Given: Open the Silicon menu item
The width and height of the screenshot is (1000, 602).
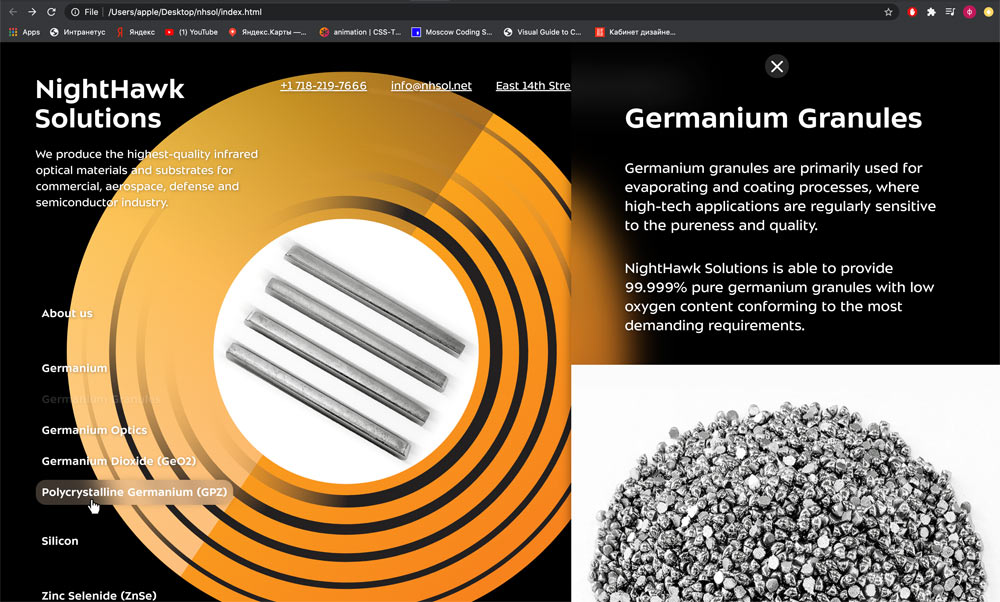Looking at the screenshot, I should [x=60, y=541].
